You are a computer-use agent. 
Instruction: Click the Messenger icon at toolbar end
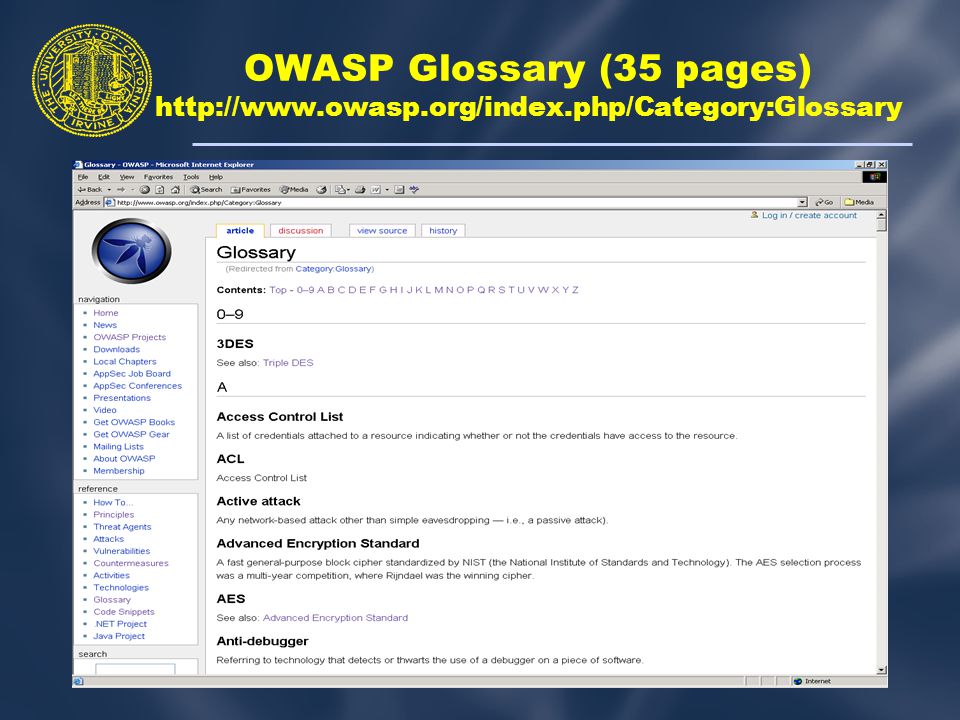(414, 189)
